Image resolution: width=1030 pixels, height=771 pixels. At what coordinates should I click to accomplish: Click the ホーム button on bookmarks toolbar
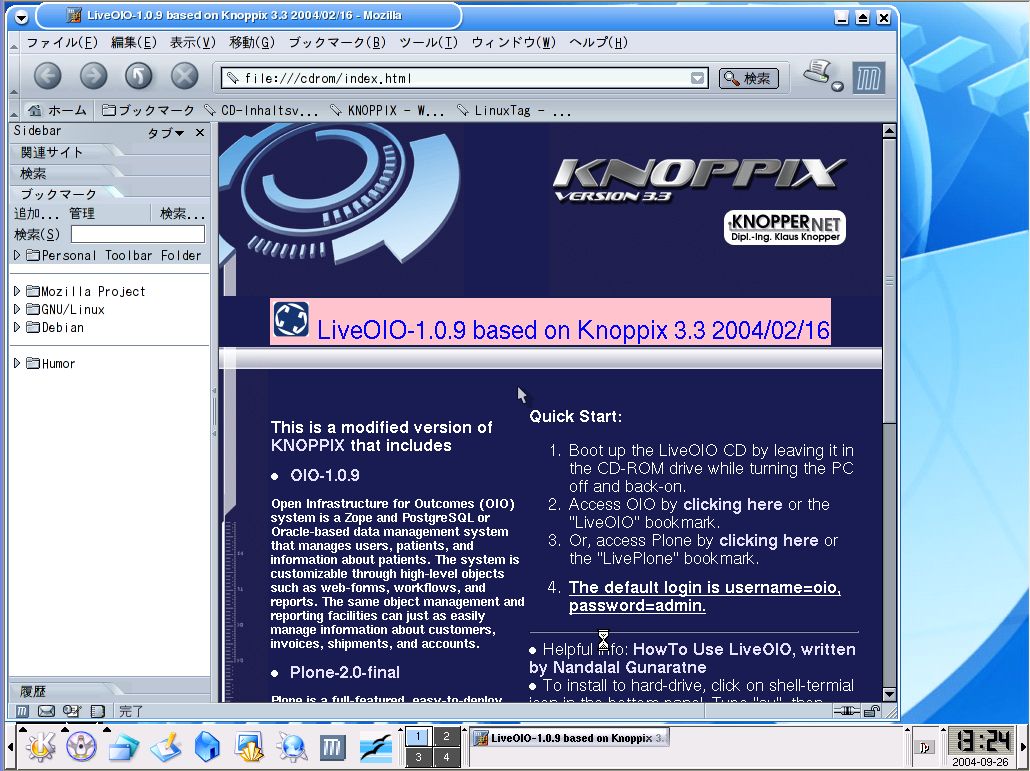pos(58,110)
